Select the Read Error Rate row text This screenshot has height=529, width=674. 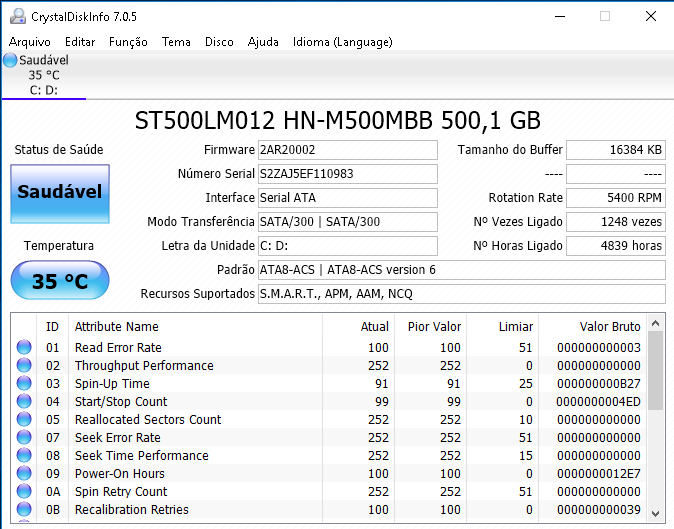(x=118, y=347)
